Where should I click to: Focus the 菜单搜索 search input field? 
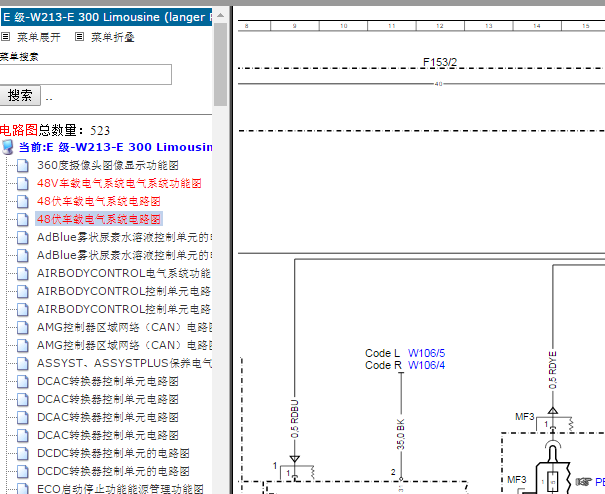pyautogui.click(x=85, y=74)
